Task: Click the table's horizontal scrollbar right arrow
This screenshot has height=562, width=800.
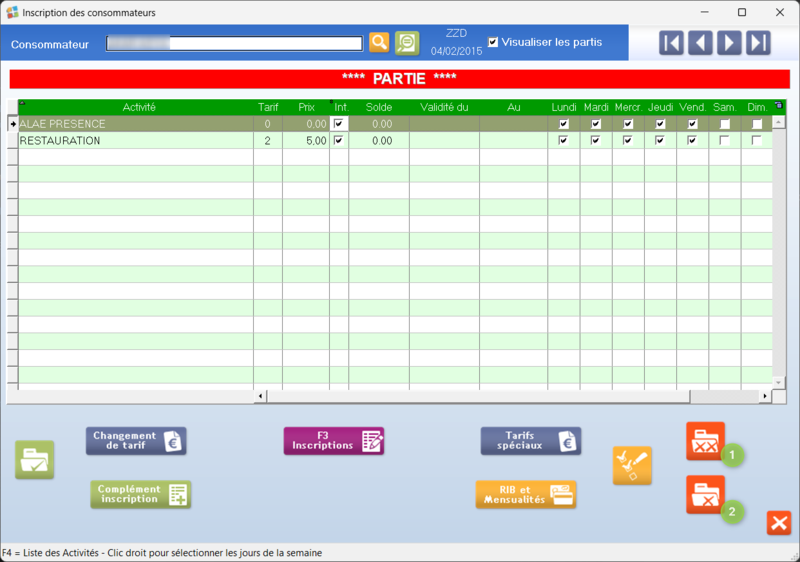Action: tap(765, 396)
